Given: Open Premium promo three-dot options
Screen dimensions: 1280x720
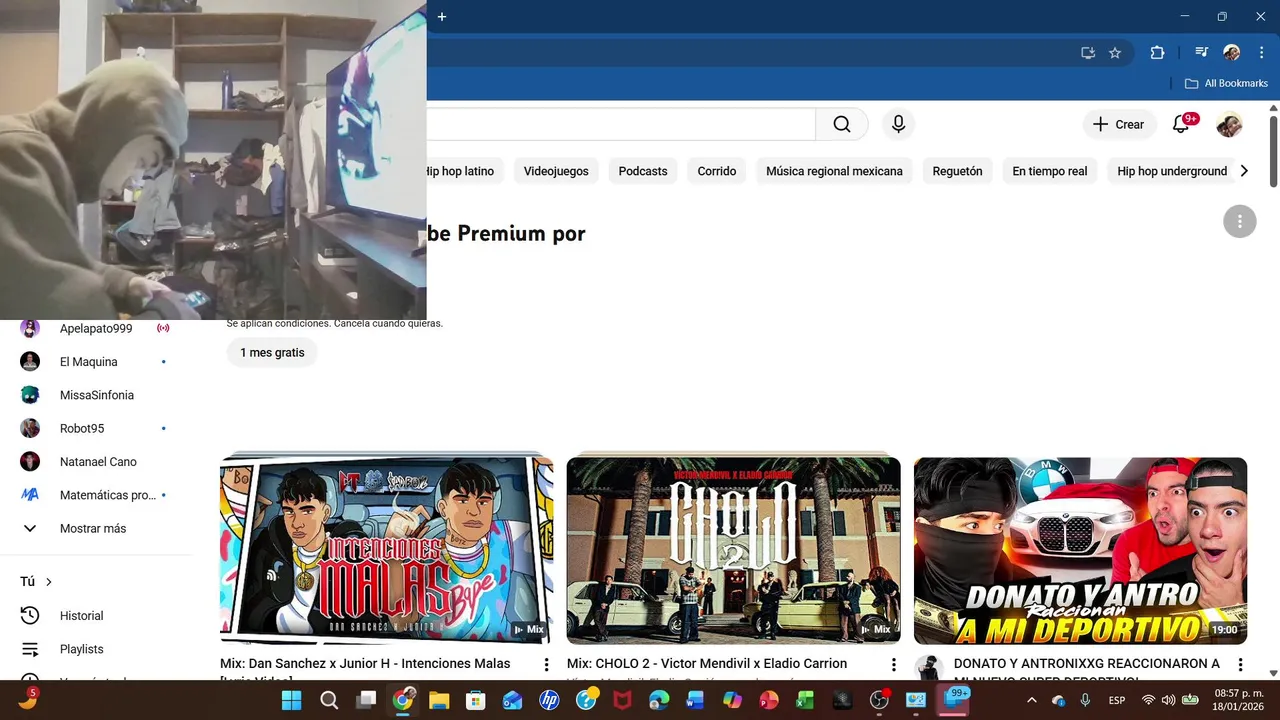Looking at the screenshot, I should pos(1240,221).
